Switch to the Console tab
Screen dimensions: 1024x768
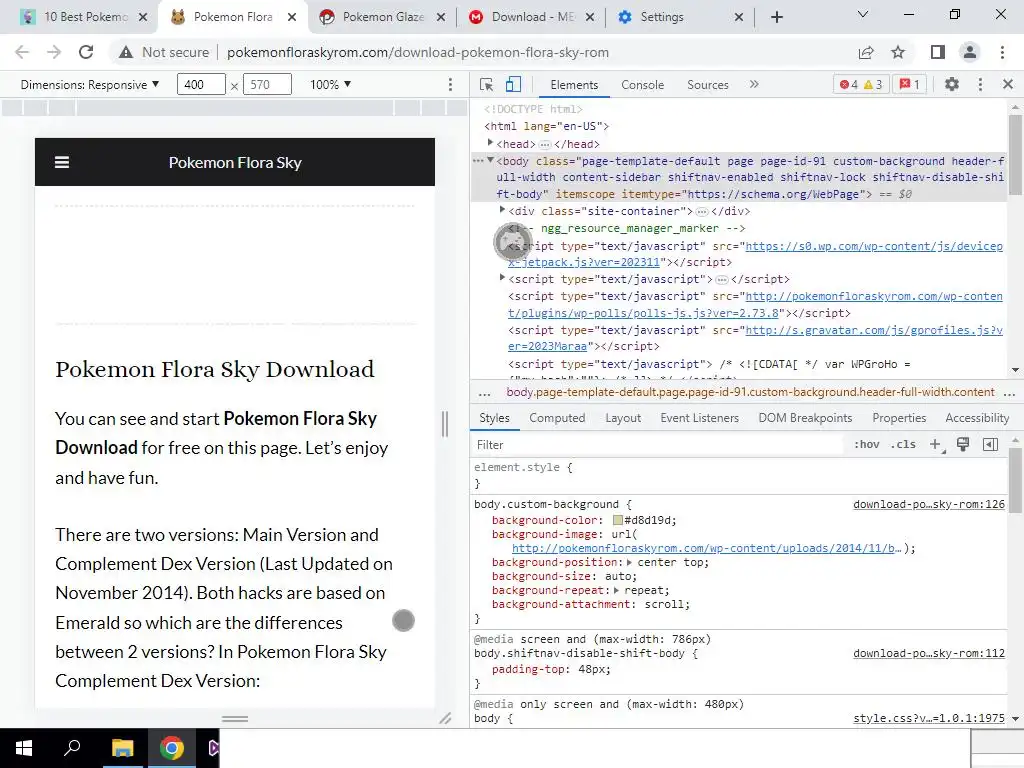click(643, 85)
